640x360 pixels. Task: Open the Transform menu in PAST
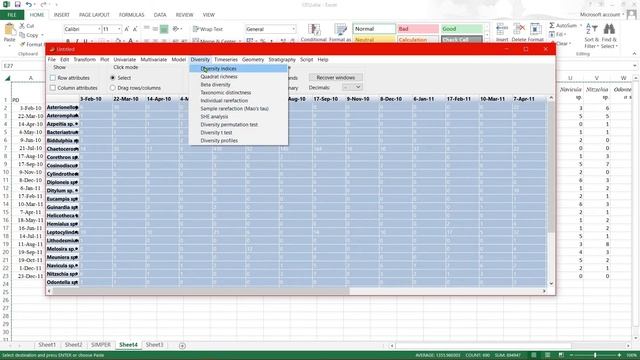click(84, 60)
